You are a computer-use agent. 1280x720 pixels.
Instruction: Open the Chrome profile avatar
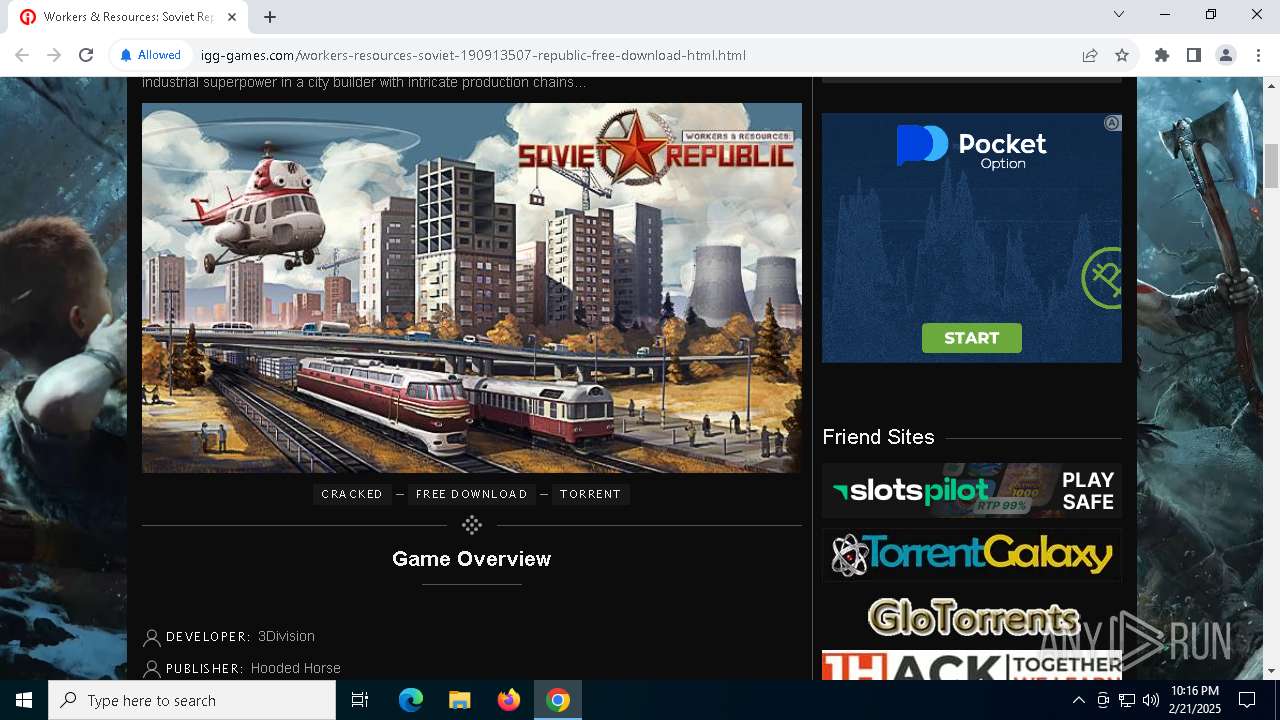[1226, 55]
